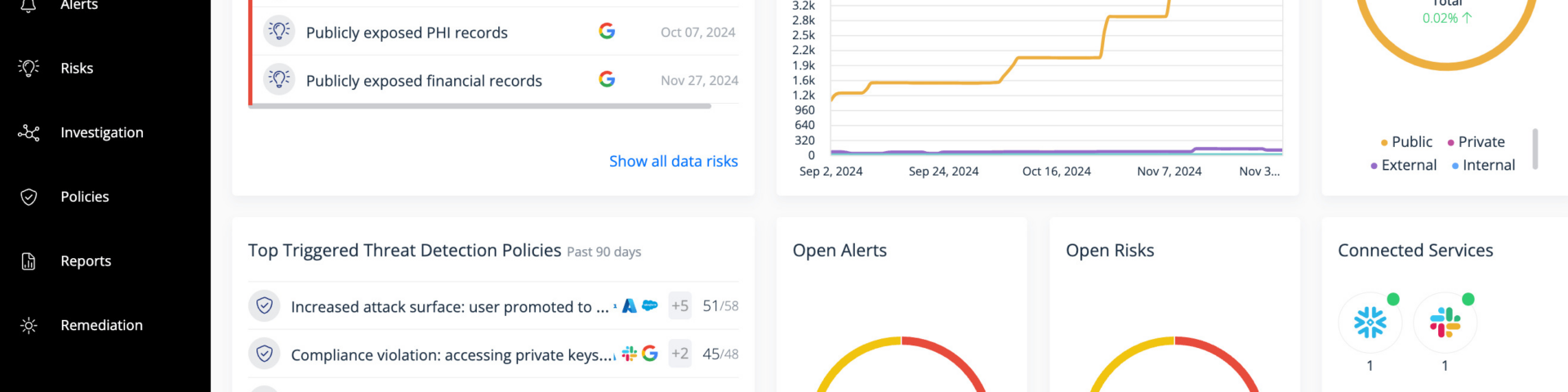Open the Slack connected service icon
1568x392 pixels.
click(1445, 323)
